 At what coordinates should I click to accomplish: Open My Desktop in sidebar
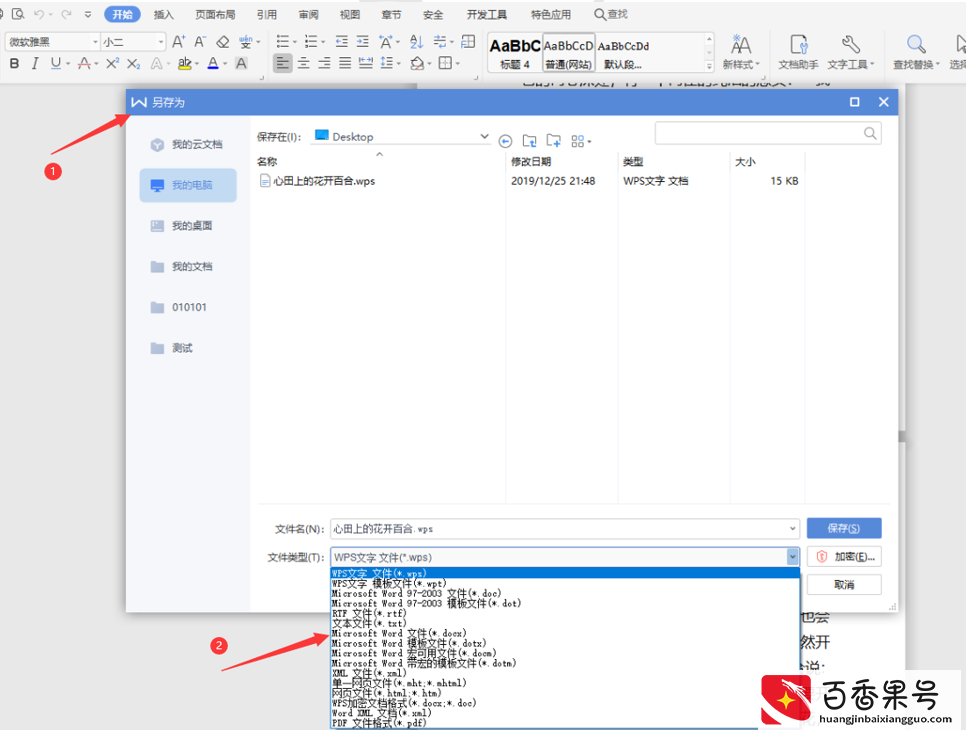[188, 225]
